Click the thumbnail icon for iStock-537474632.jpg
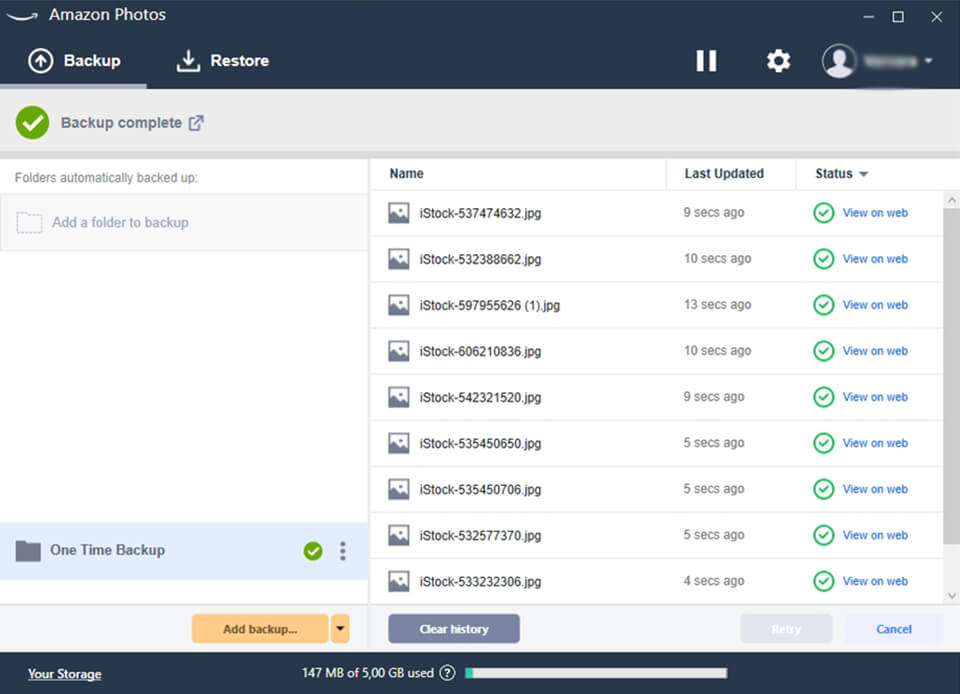 [397, 213]
